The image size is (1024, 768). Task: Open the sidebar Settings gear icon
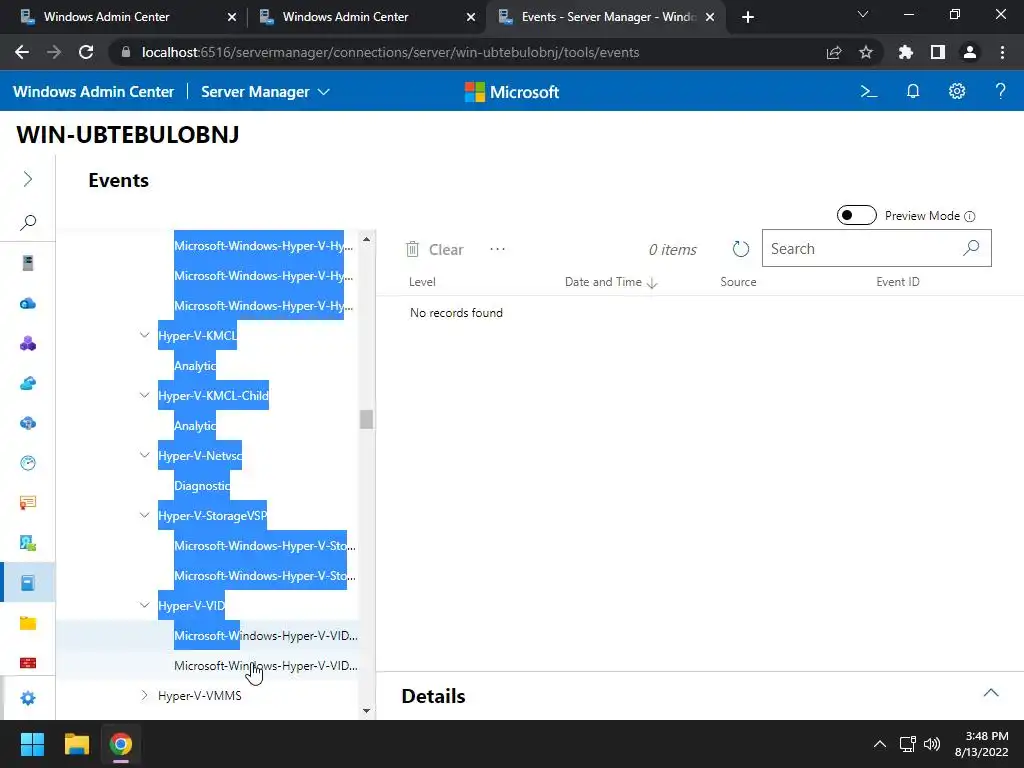click(x=27, y=698)
